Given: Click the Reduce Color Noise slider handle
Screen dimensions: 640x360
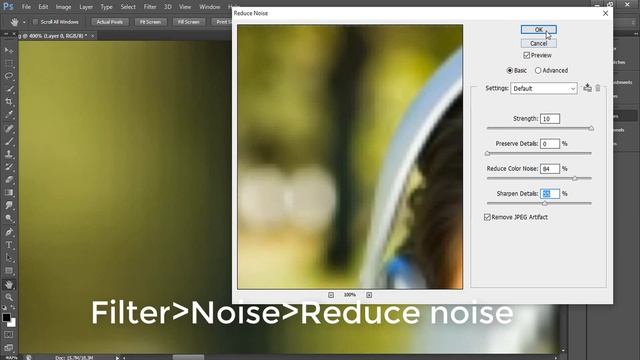Looking at the screenshot, I should [575, 178].
